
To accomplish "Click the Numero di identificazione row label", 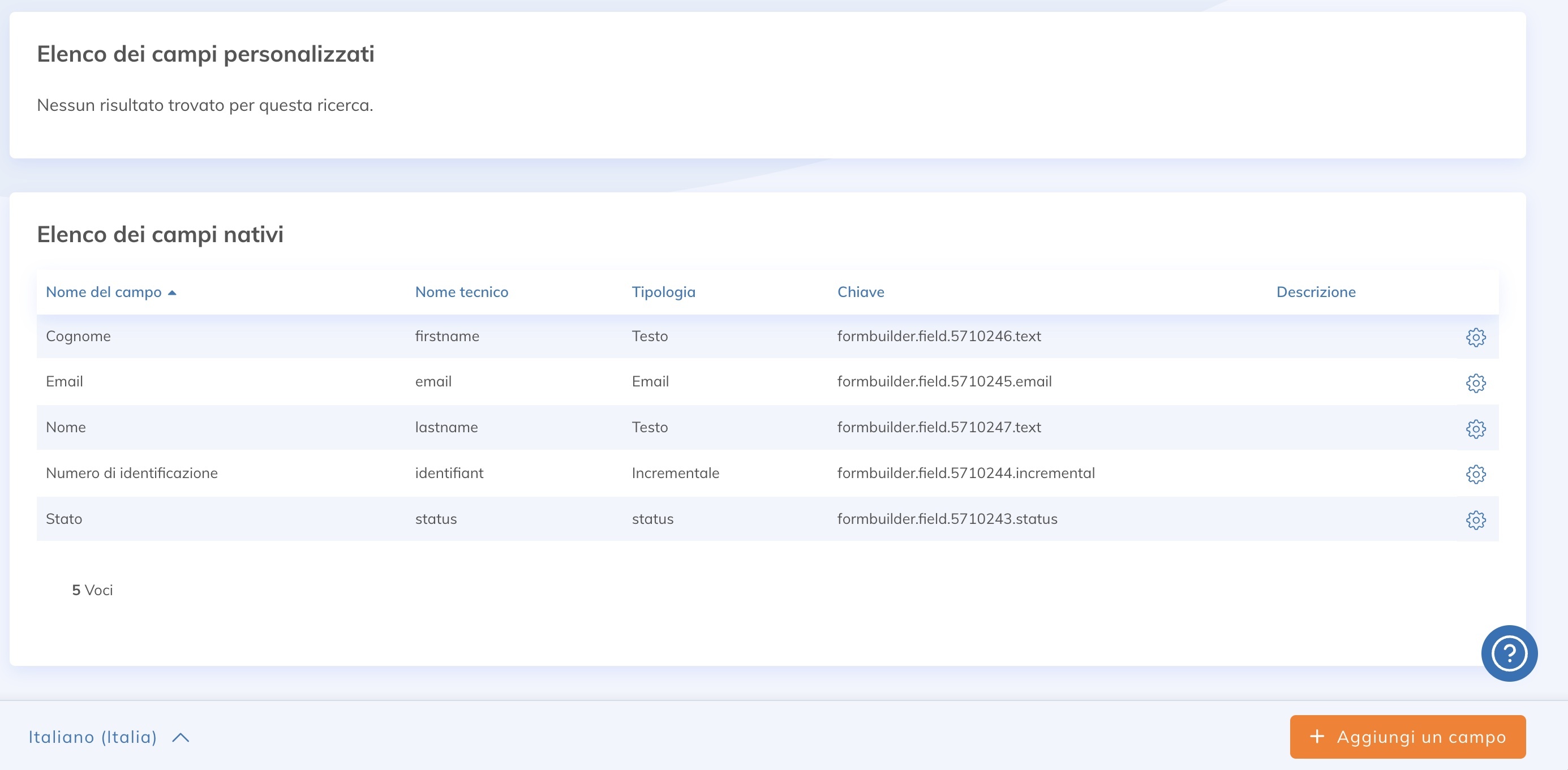I will click(131, 474).
